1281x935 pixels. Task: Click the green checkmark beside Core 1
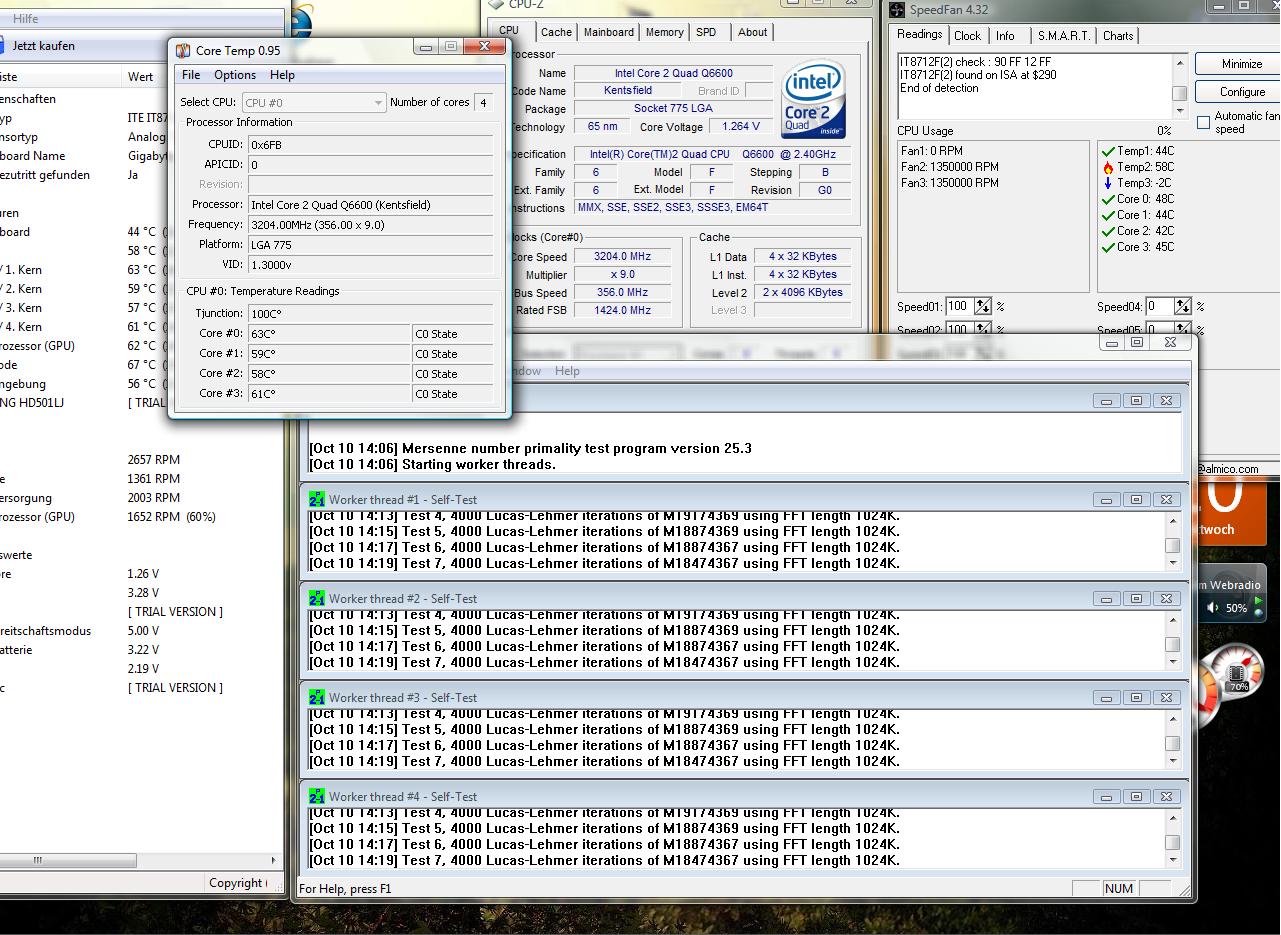tap(1108, 215)
